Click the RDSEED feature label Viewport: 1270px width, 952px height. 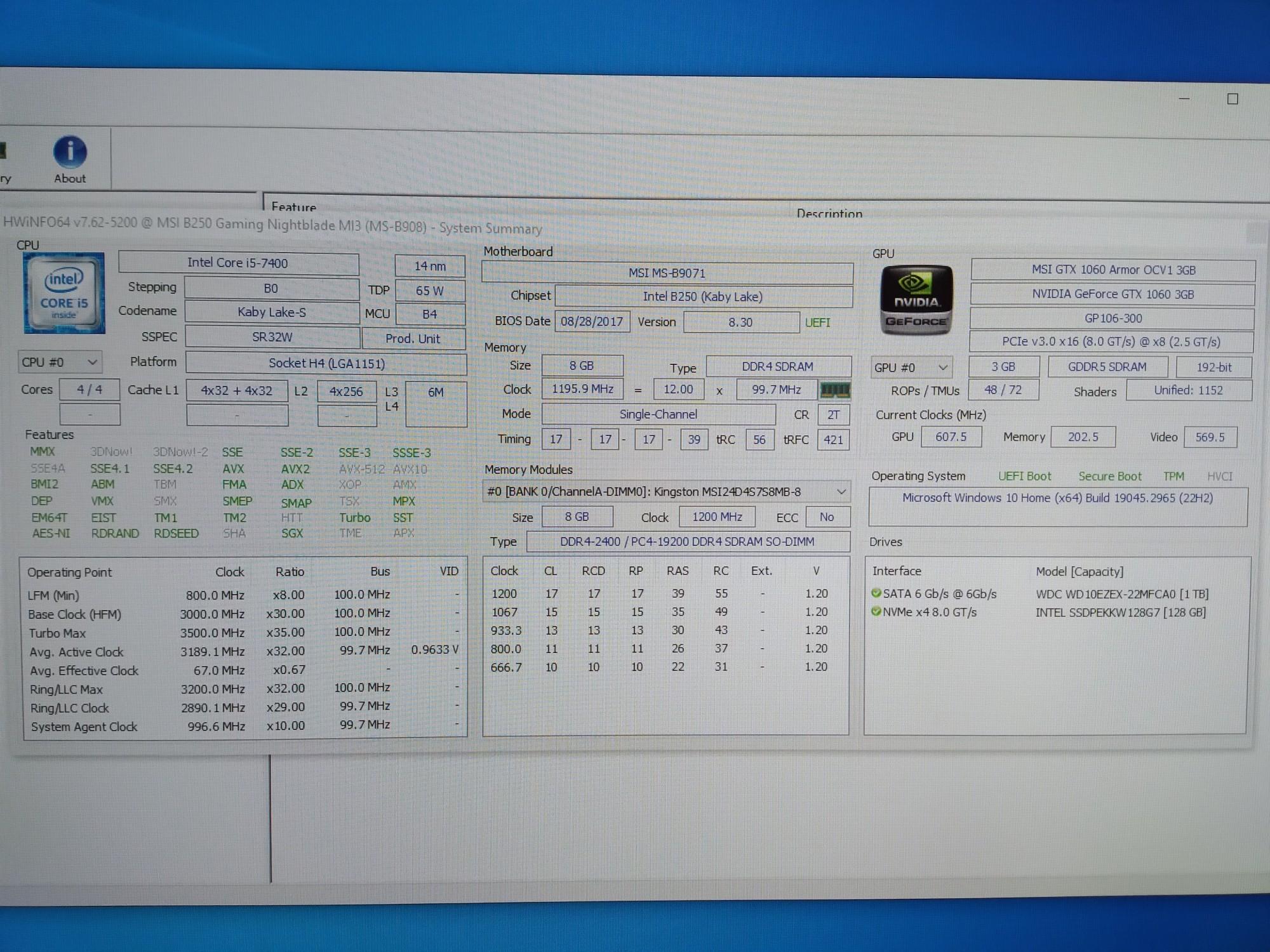176,534
